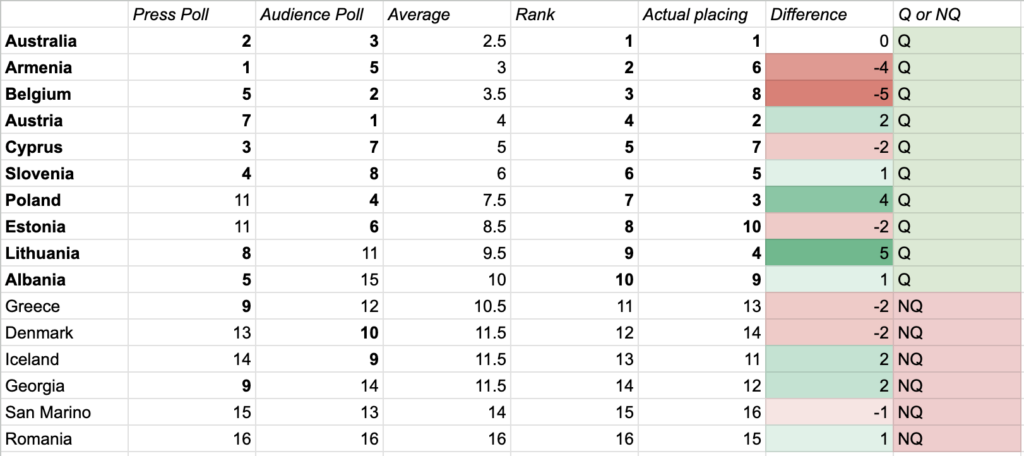Screen dimensions: 1024x456
Task: Click the Belgium row label cell
Action: tap(65, 94)
